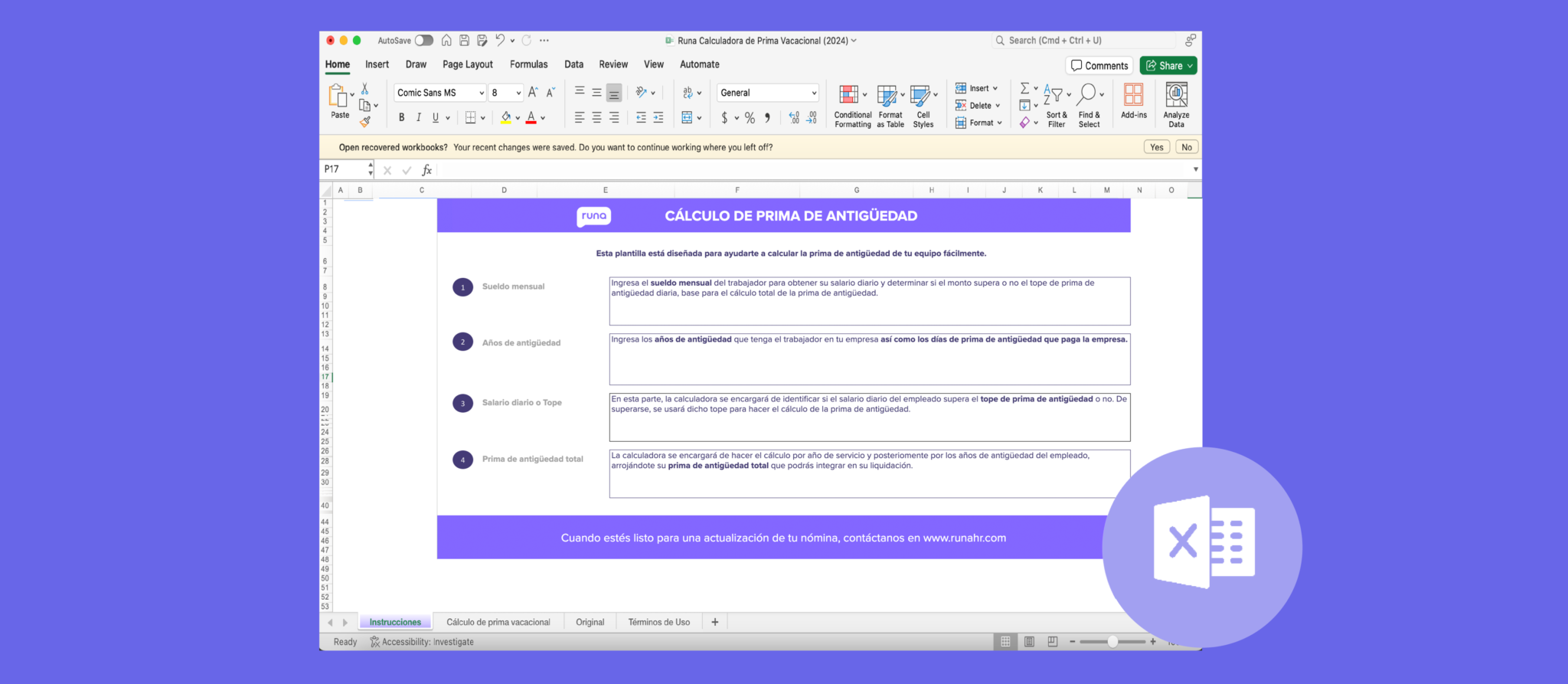1568x684 pixels.
Task: Click the Wrap Text icon
Action: point(688,93)
